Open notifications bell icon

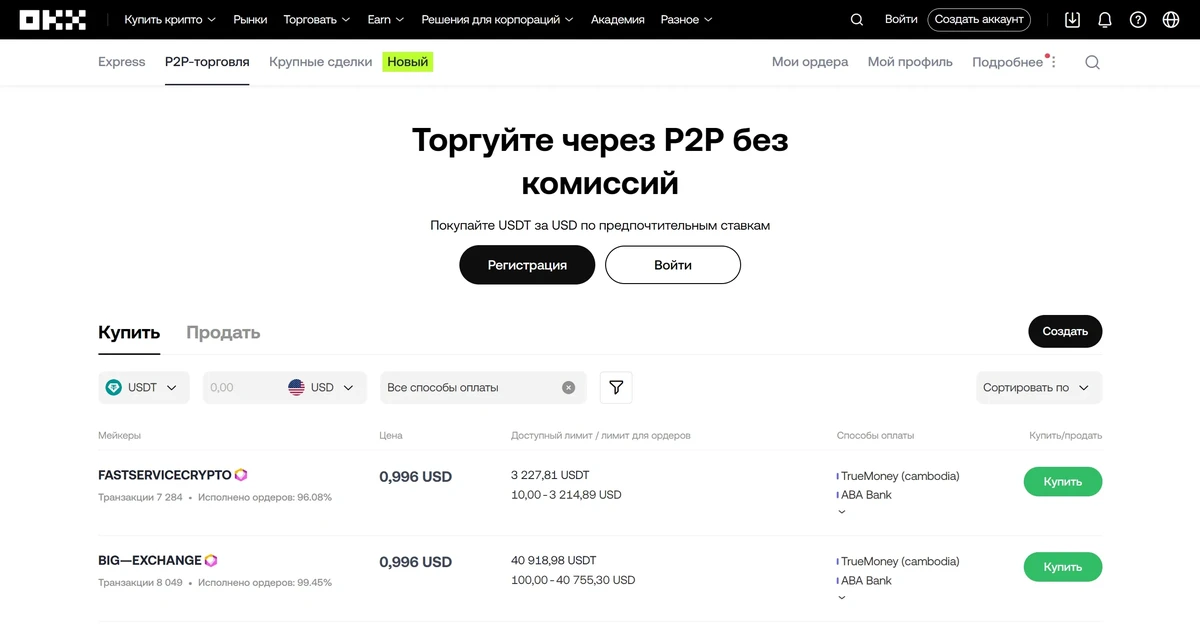[x=1105, y=20]
